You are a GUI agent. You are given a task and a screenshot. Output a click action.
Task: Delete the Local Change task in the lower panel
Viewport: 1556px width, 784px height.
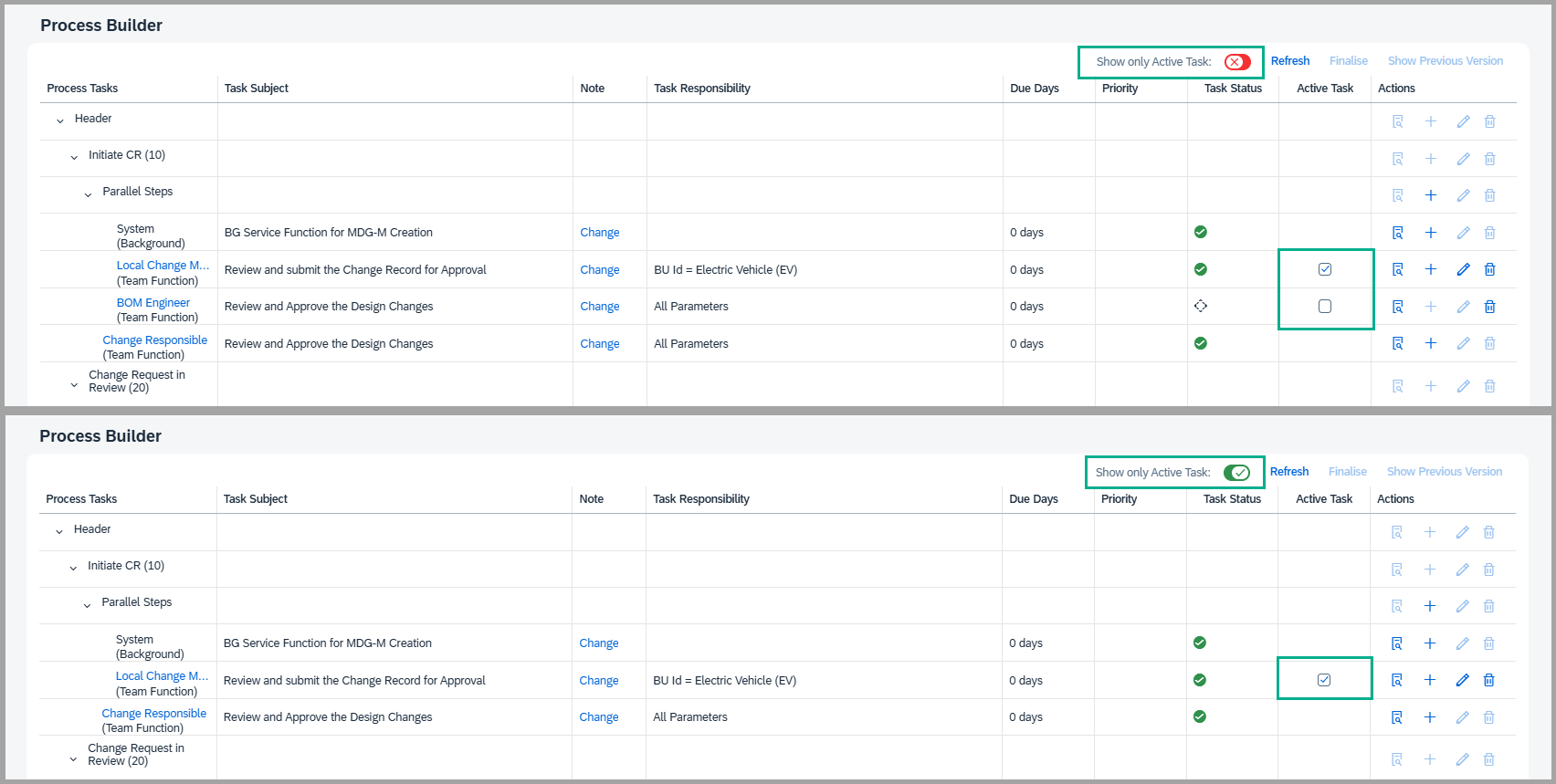click(x=1488, y=680)
